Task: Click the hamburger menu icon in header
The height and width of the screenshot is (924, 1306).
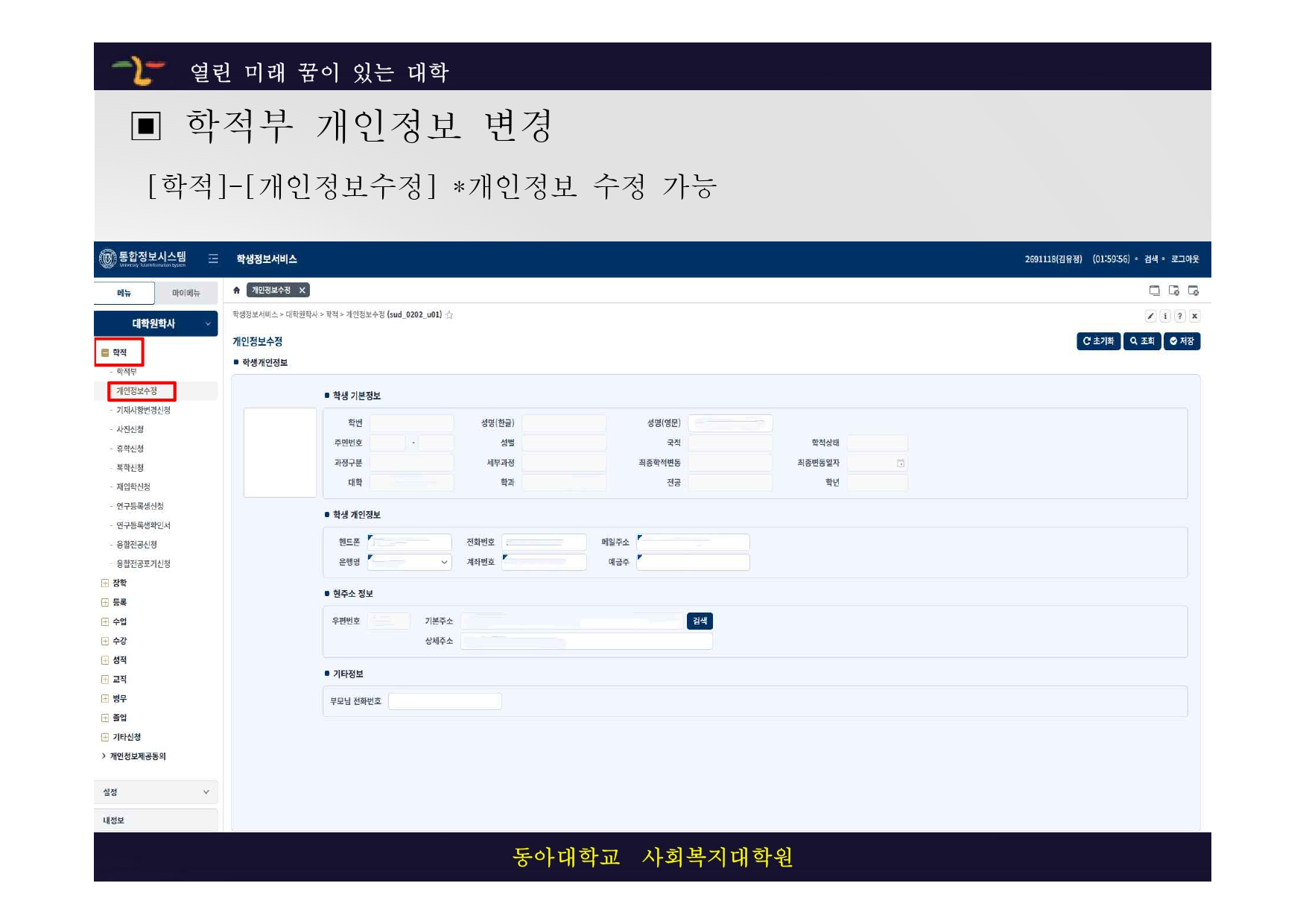Action: point(213,259)
